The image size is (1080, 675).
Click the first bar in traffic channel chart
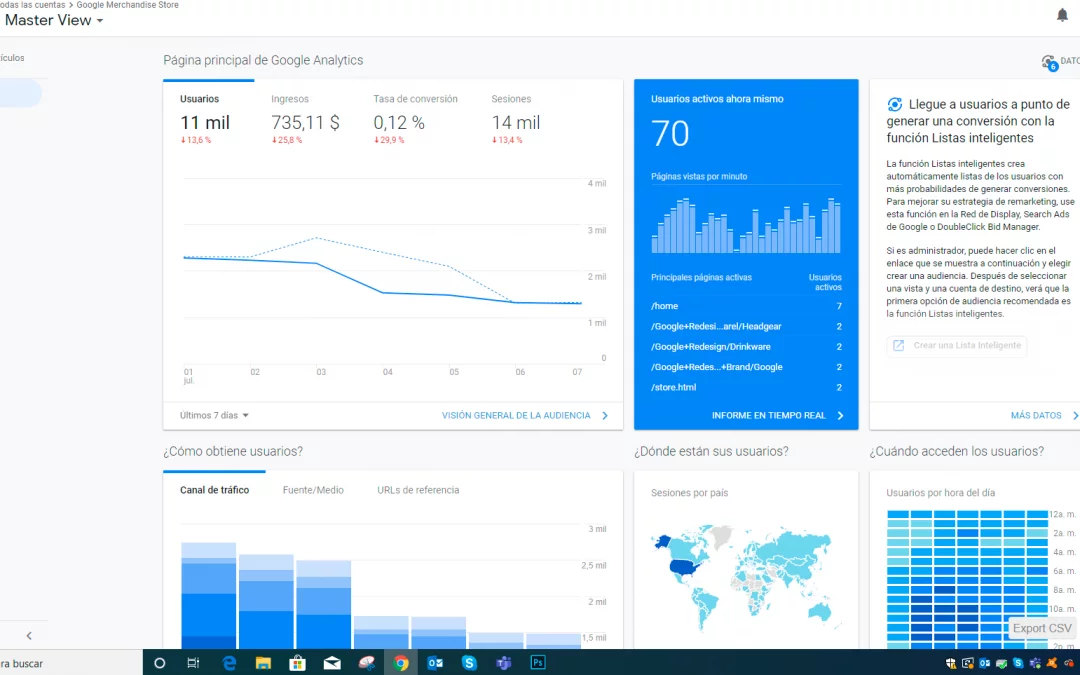tap(209, 596)
